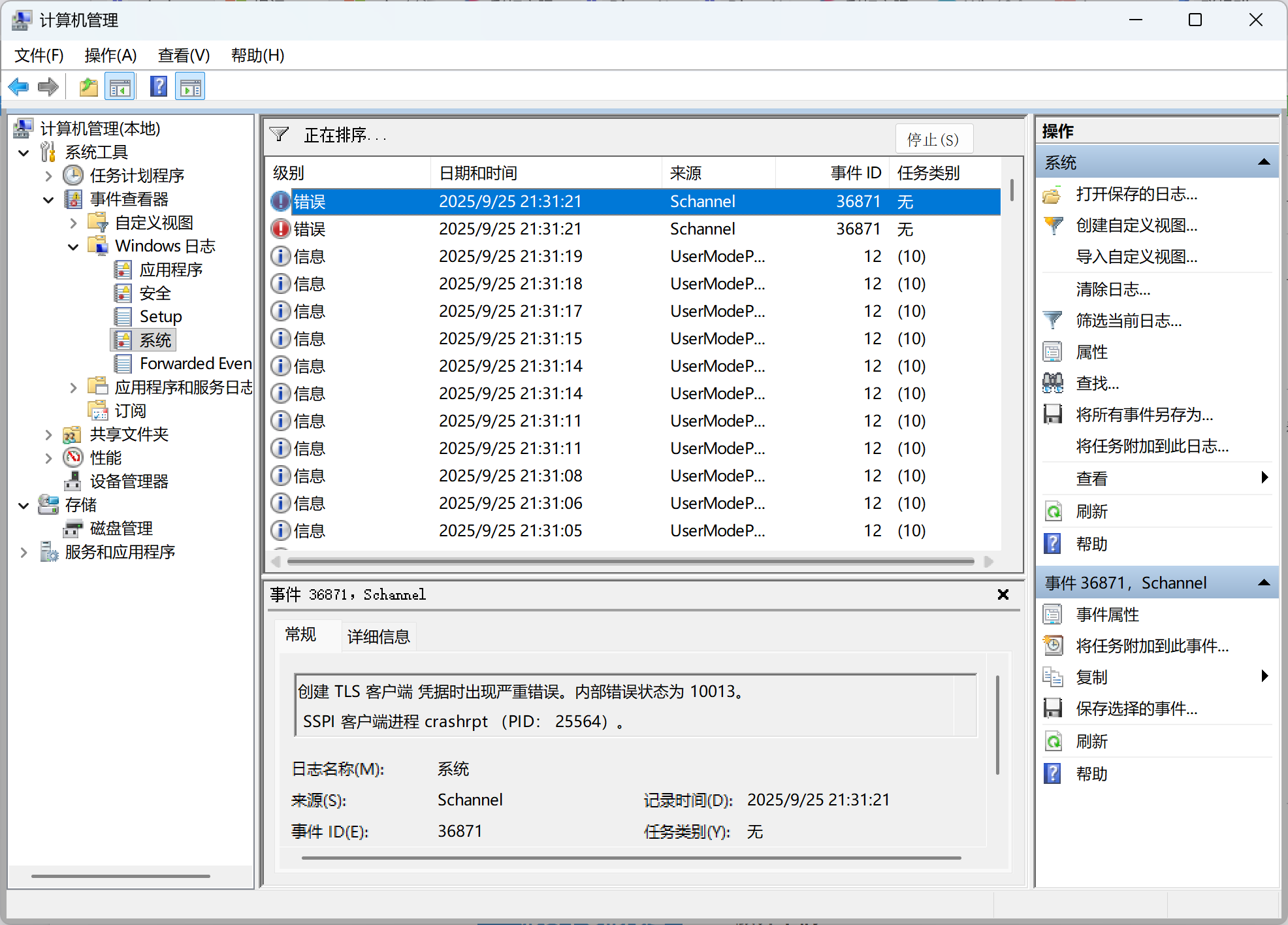Open Device Manager (设备管理器) in tree
Image resolution: width=1288 pixels, height=925 pixels.
129,481
